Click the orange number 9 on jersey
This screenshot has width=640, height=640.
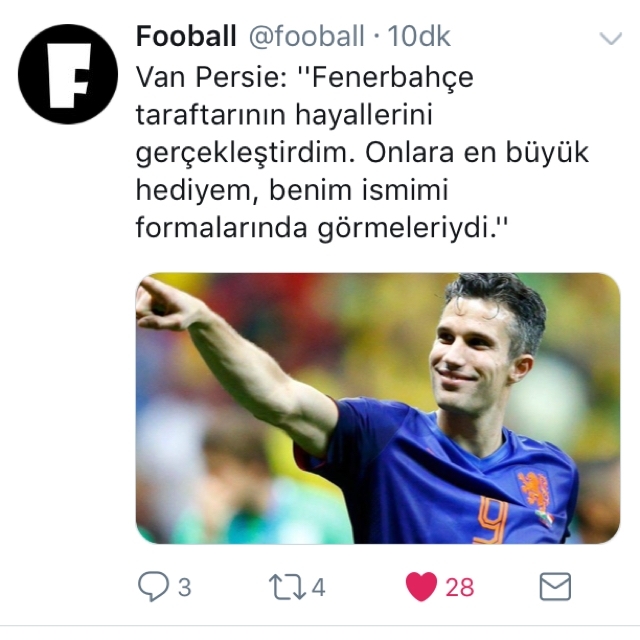click(x=493, y=519)
